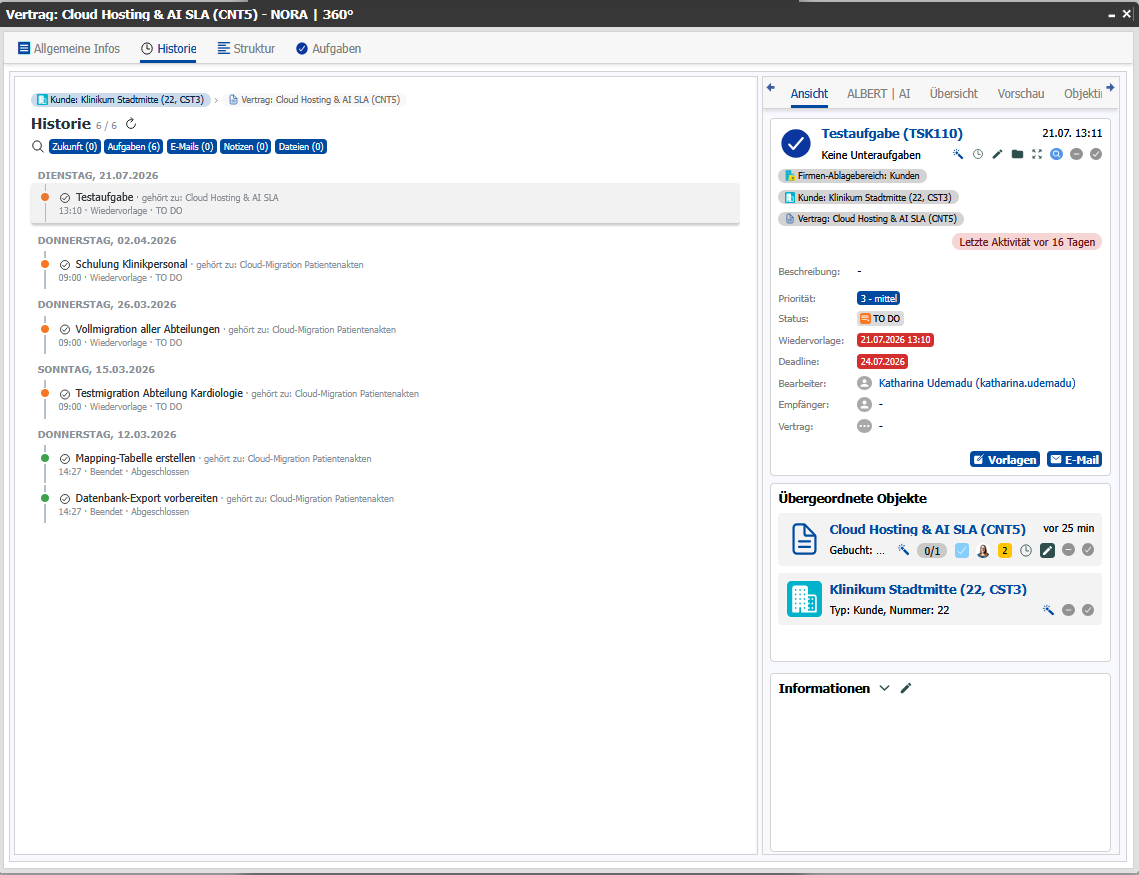This screenshot has width=1139, height=875.
Task: Open the Historie search magnifier
Action: 38,147
